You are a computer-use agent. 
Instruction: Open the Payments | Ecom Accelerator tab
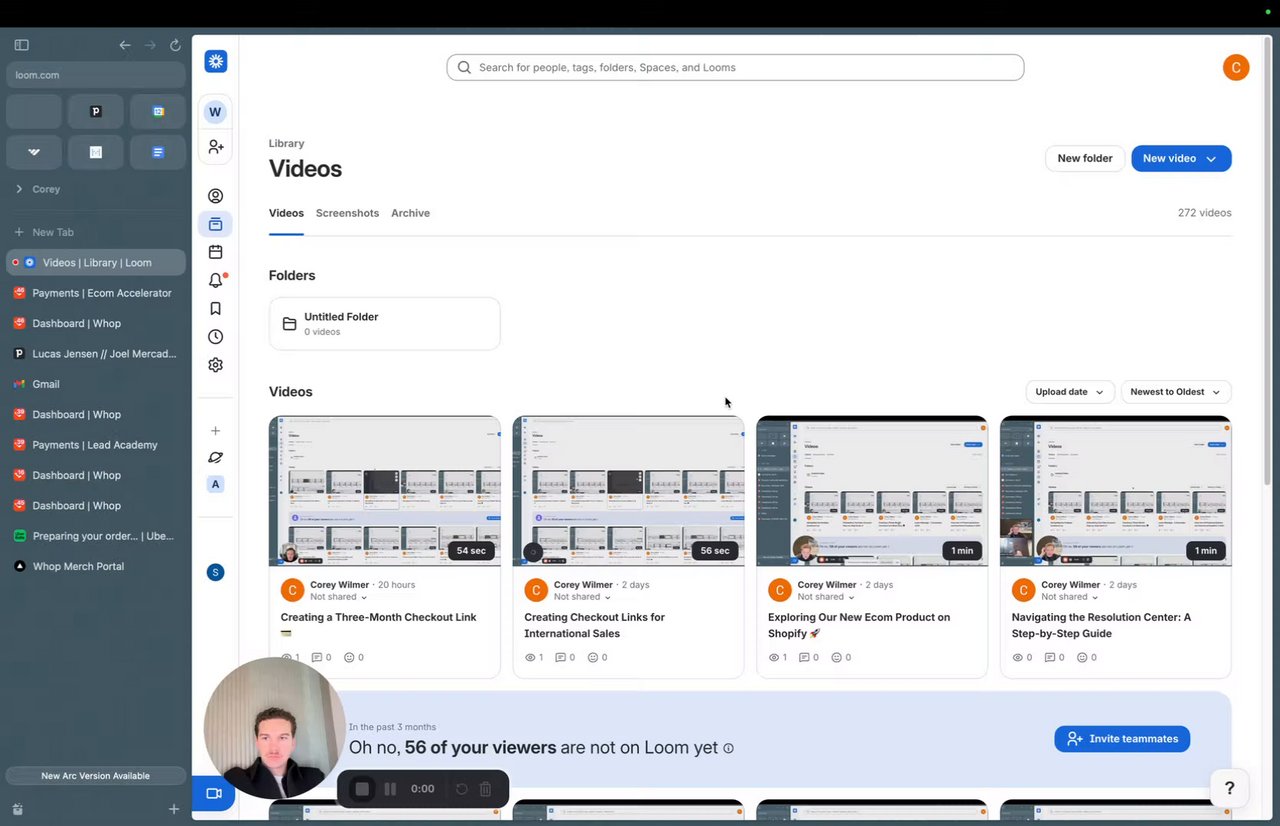96,293
